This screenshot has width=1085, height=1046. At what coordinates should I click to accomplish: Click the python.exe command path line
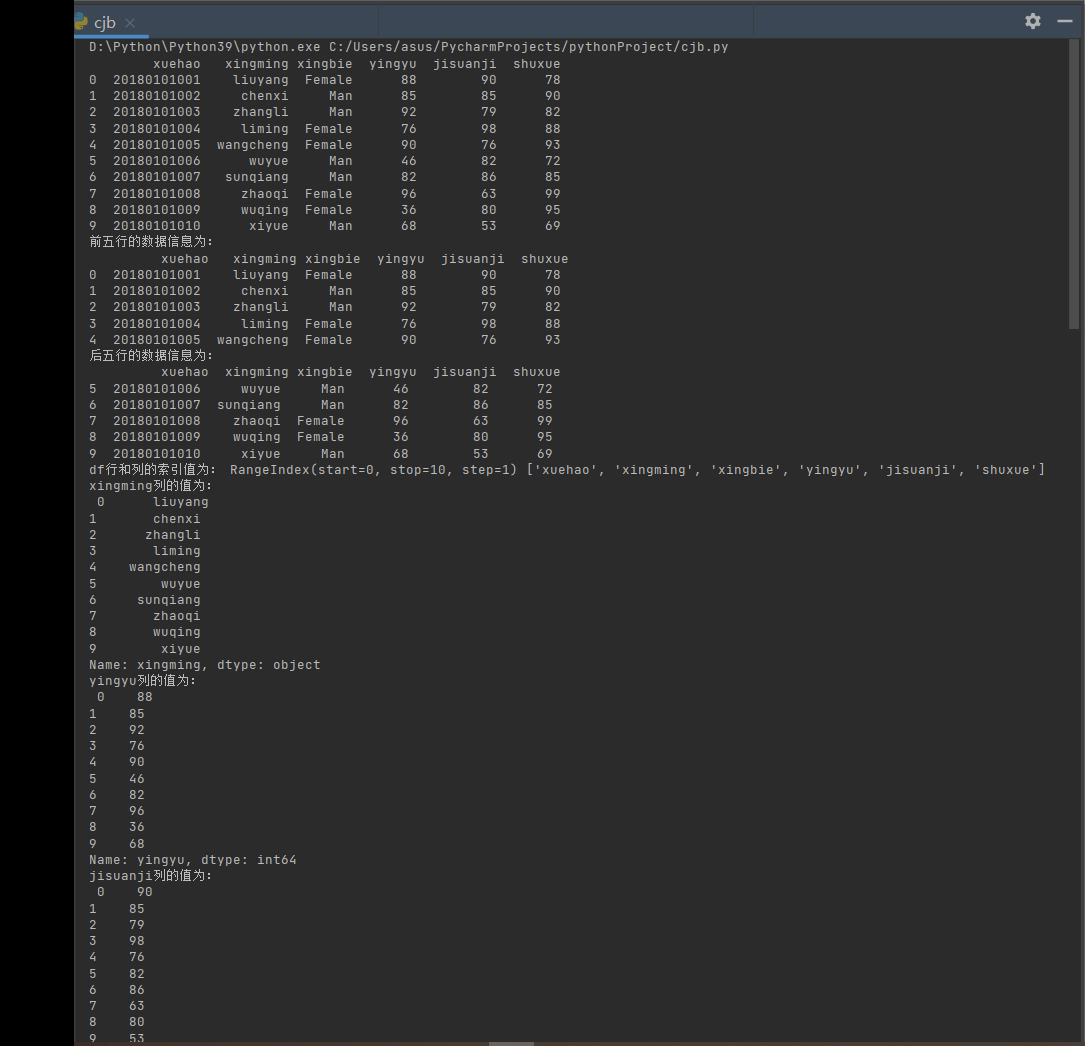coord(408,47)
